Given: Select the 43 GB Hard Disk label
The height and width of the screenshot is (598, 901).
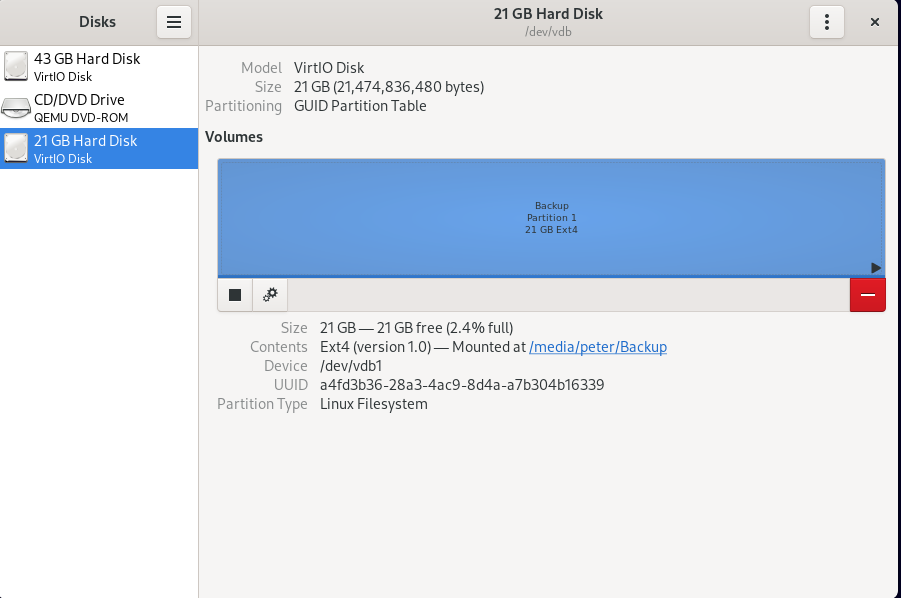Looking at the screenshot, I should (87, 59).
